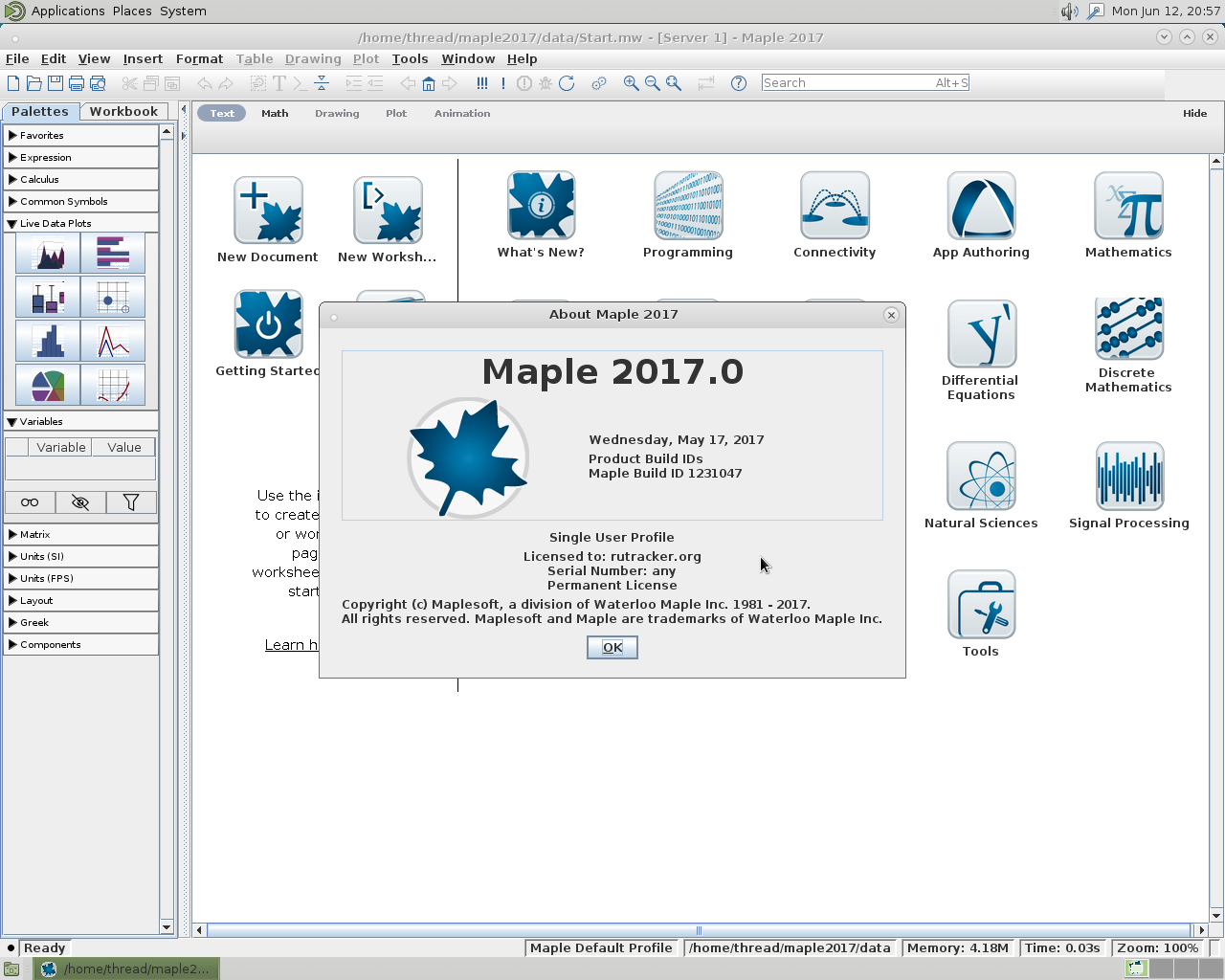Click Hide on the context bar

coord(1194,113)
